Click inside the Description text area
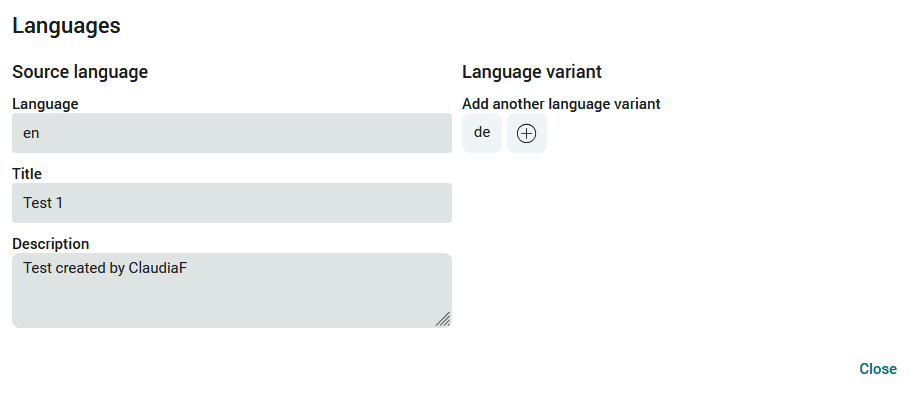Image resolution: width=914 pixels, height=393 pixels. pyautogui.click(x=232, y=290)
